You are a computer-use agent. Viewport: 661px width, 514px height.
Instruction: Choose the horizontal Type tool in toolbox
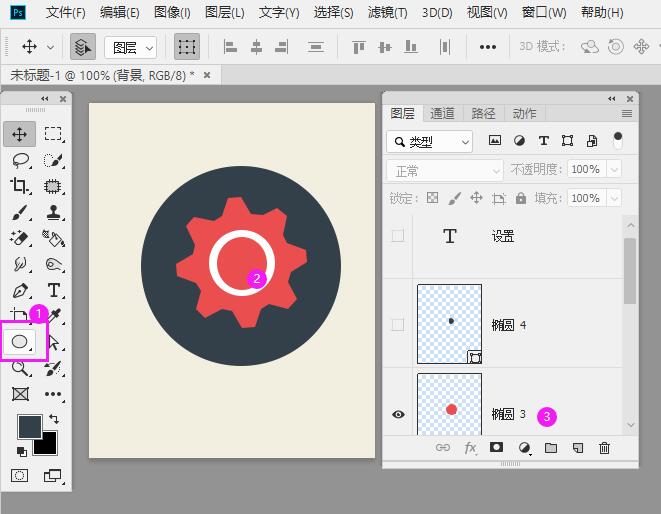click(53, 290)
